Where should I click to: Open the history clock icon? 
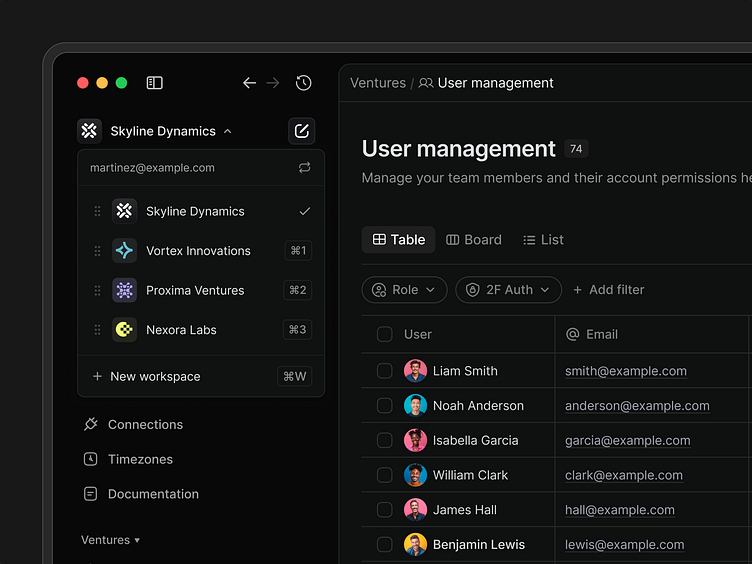point(304,83)
